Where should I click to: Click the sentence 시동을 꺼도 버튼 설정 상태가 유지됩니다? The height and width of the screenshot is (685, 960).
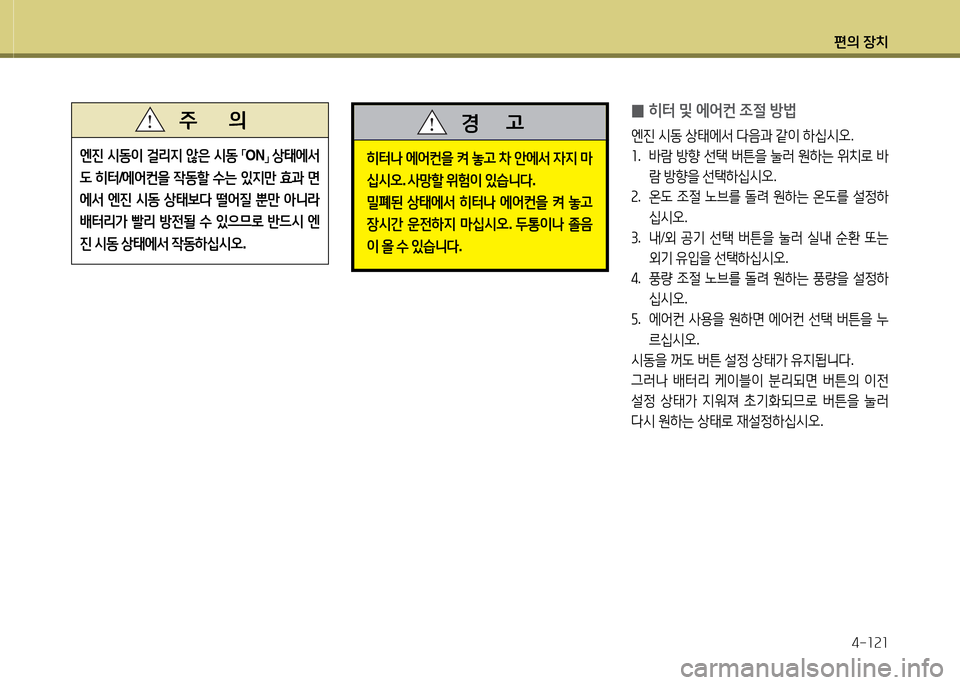(742, 360)
